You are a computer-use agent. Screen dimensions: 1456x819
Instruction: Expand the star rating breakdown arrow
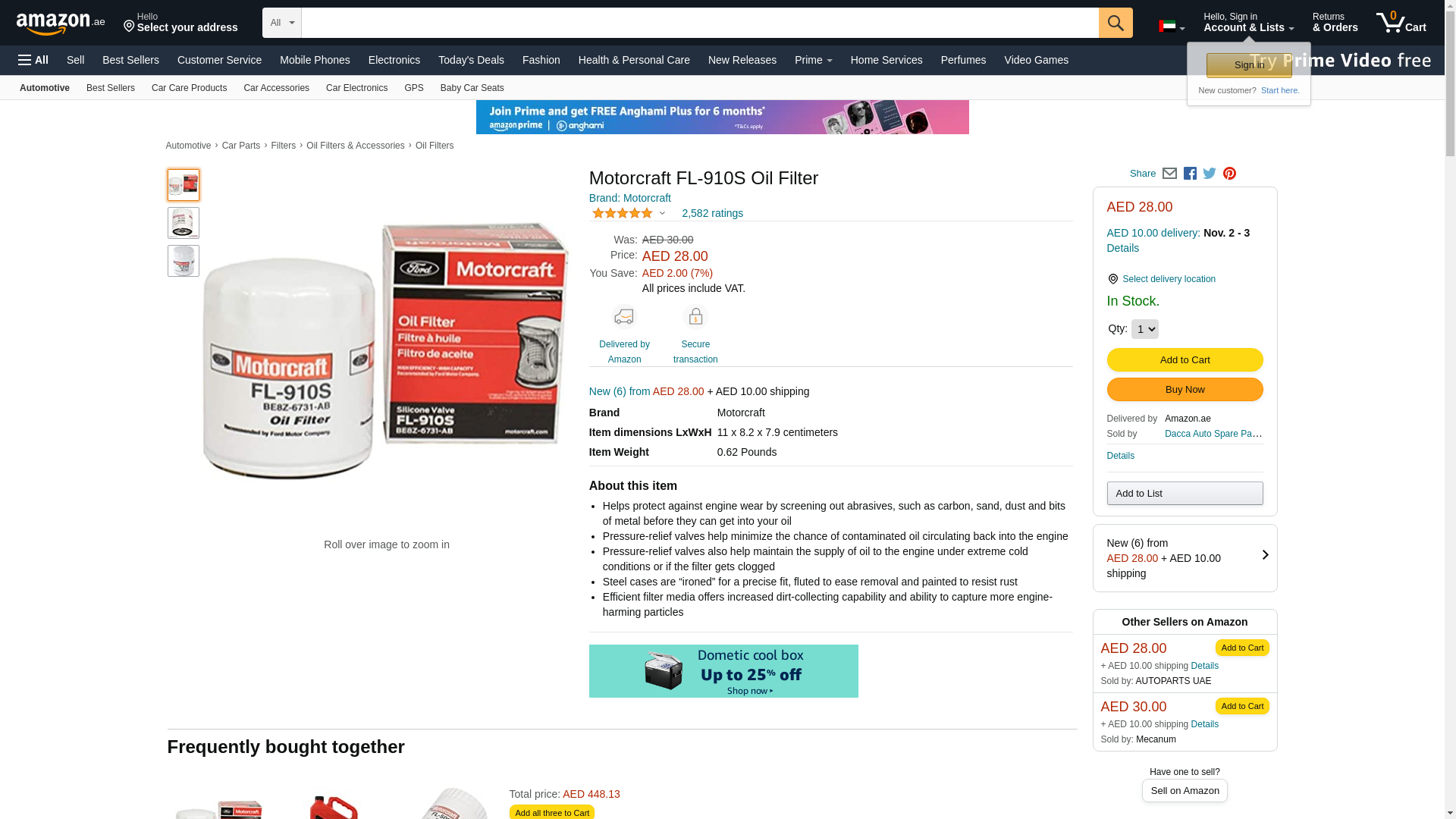pyautogui.click(x=662, y=214)
